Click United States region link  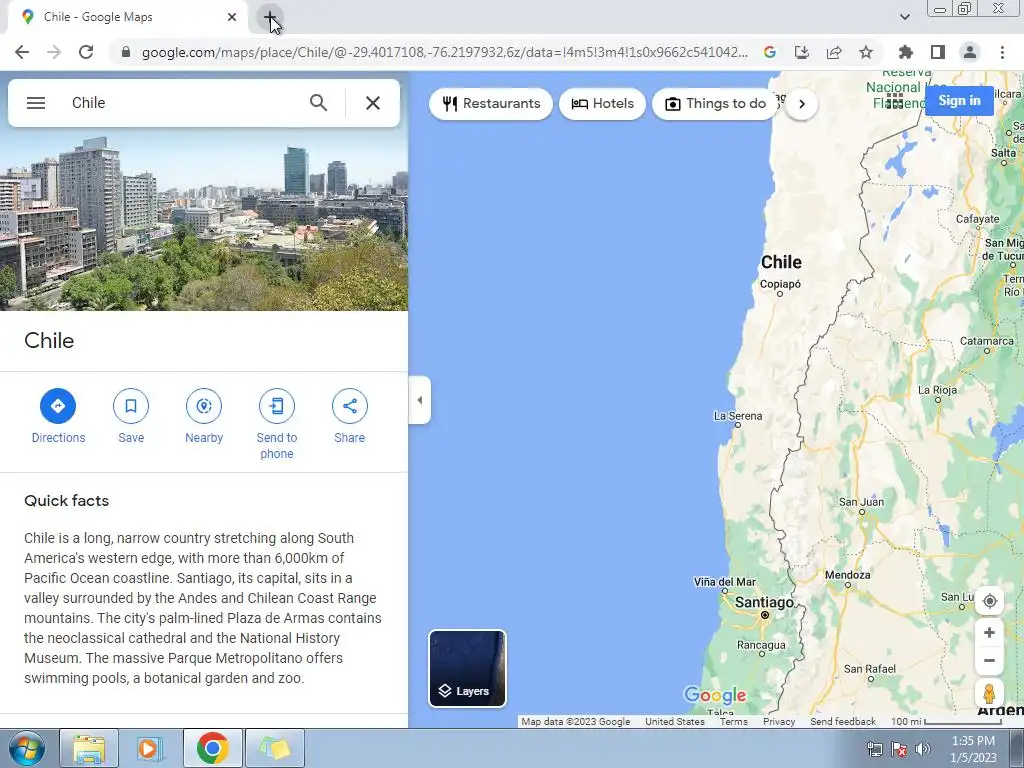click(x=675, y=722)
